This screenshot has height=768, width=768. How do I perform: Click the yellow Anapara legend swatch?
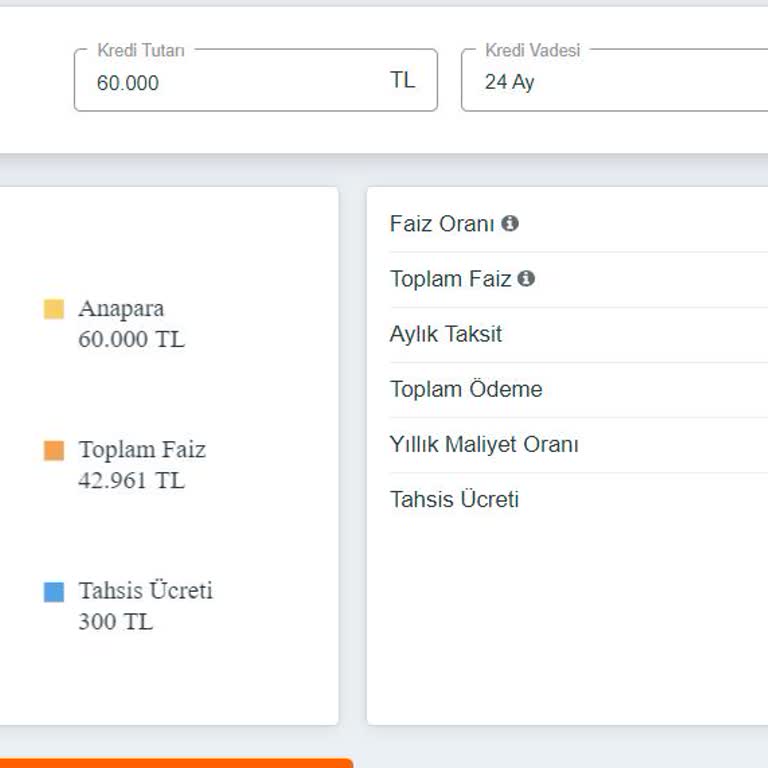[54, 309]
